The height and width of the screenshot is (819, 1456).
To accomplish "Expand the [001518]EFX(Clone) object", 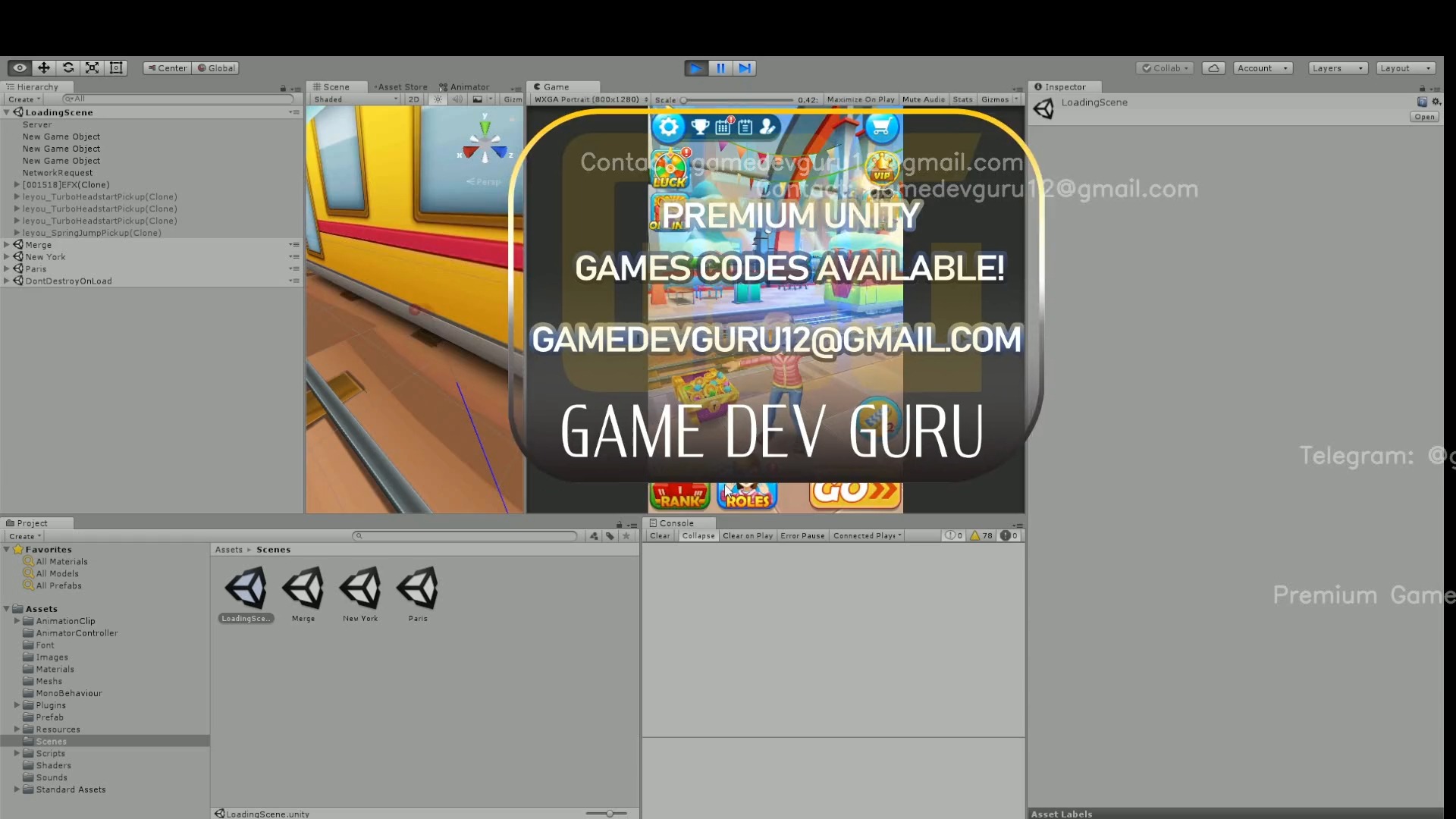I will (x=17, y=184).
